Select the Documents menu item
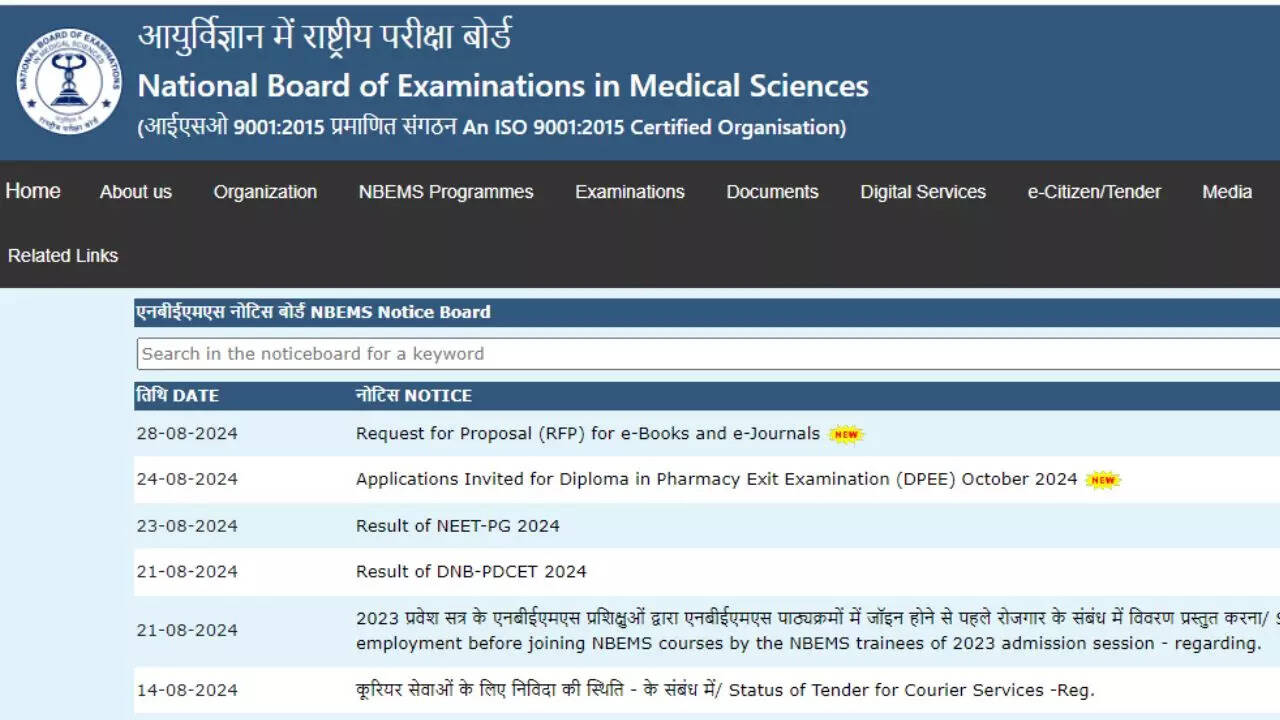This screenshot has height=720, width=1280. pos(771,192)
